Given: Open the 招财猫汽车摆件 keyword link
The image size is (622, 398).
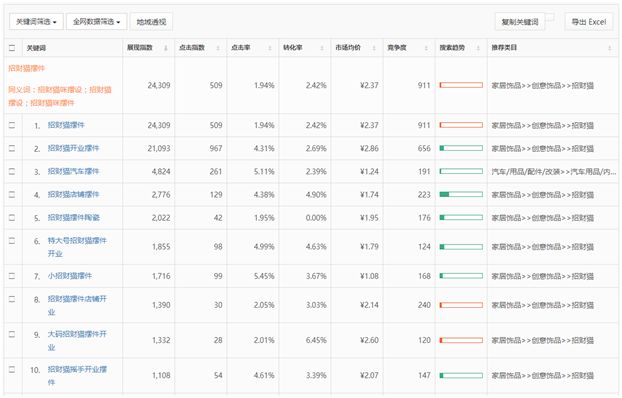Looking at the screenshot, I should point(73,171).
